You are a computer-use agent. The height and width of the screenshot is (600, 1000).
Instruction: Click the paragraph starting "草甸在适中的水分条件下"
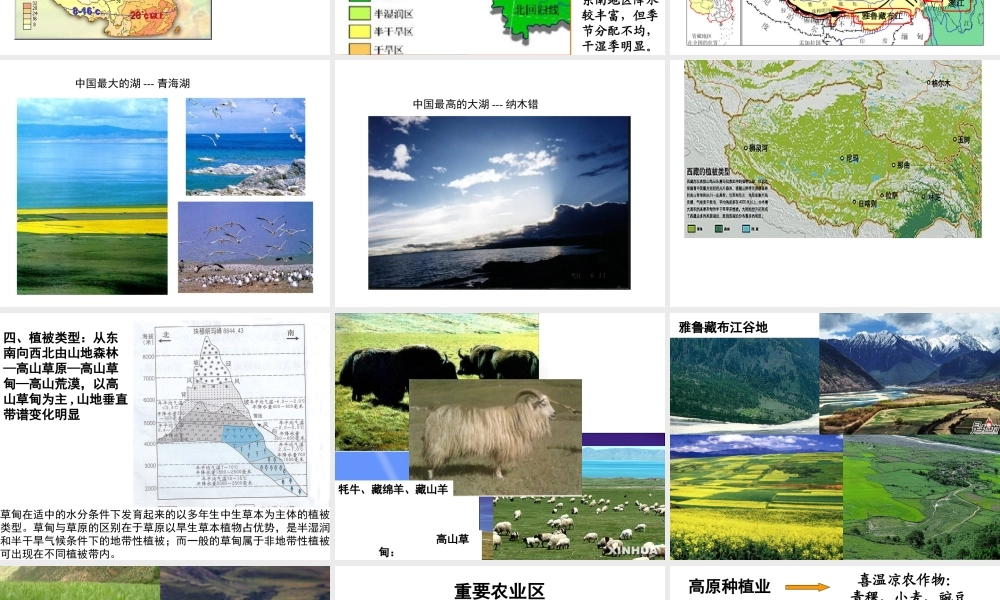click(x=165, y=534)
